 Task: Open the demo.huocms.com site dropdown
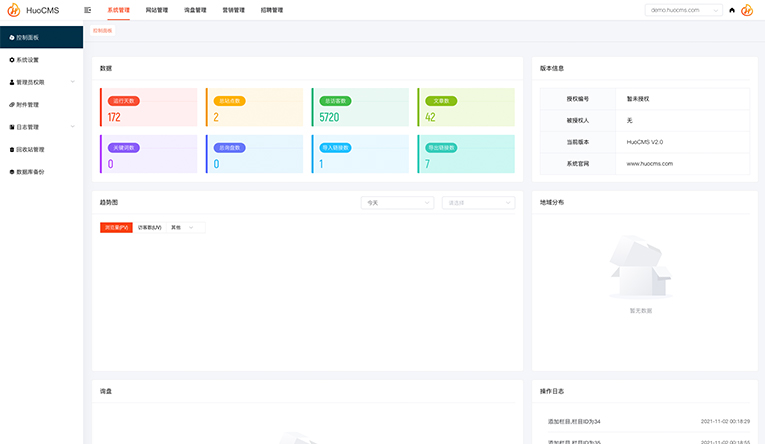click(685, 10)
